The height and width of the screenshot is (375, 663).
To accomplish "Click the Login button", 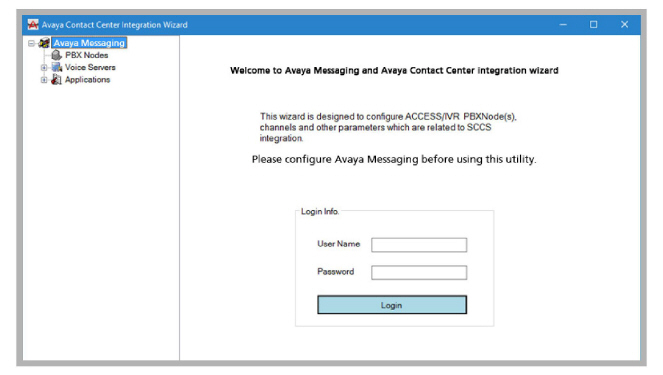I will 392,305.
